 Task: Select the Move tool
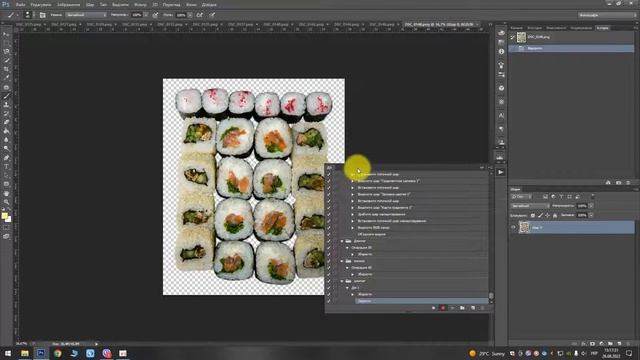(x=6, y=35)
